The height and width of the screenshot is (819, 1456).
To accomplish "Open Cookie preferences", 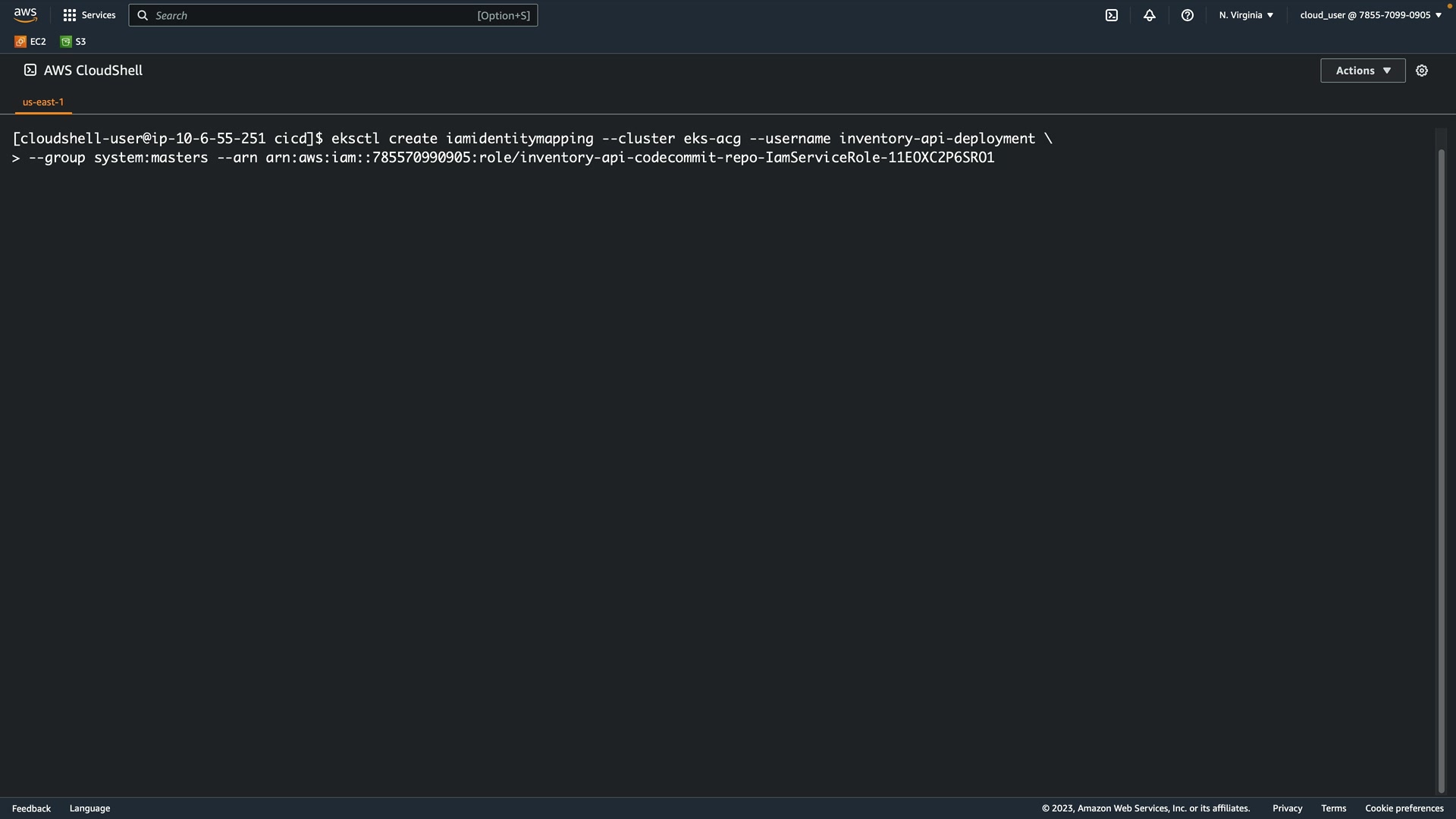I will pos(1404,808).
